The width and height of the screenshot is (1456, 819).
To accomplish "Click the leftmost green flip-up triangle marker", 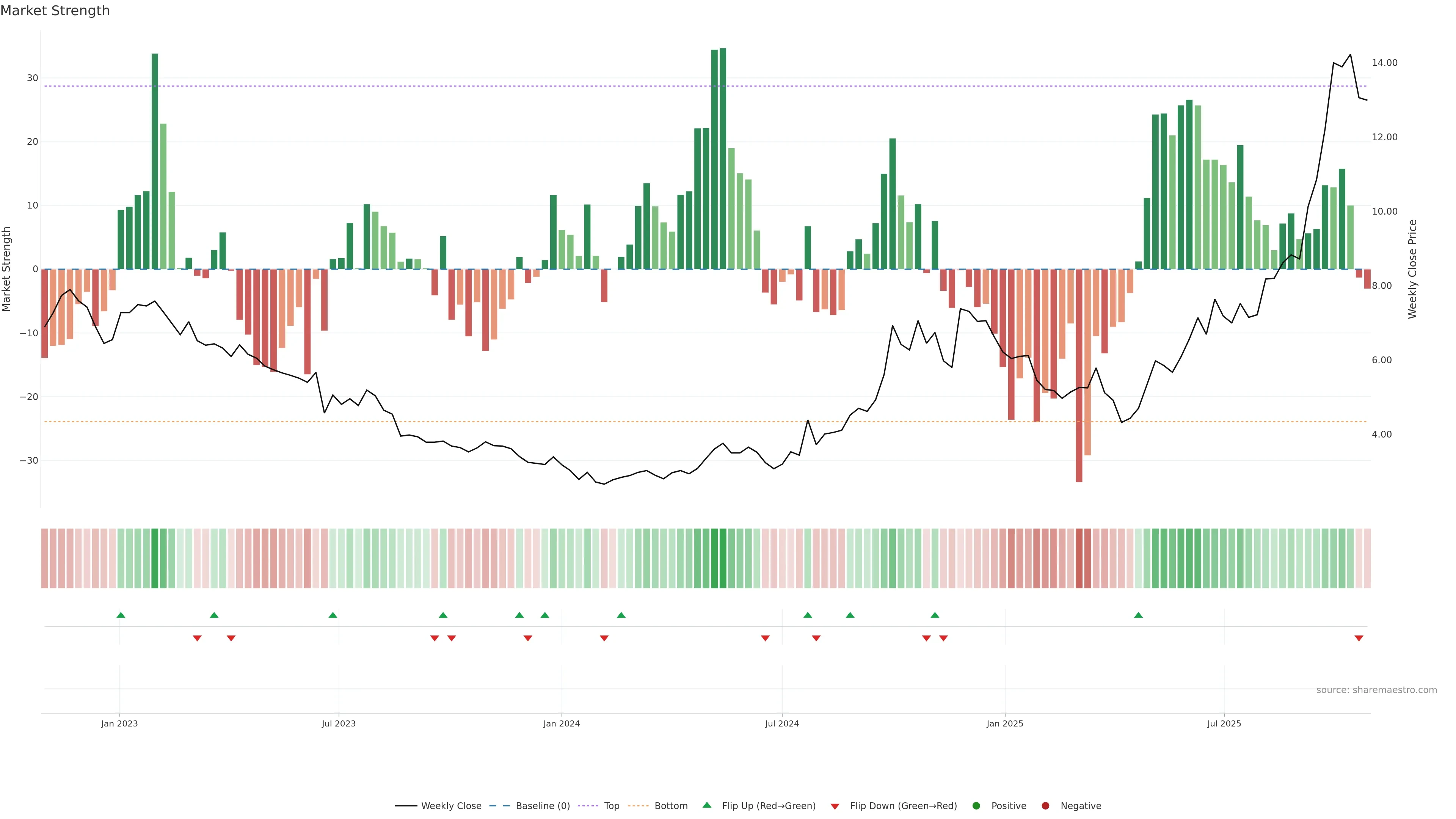I will [x=121, y=615].
